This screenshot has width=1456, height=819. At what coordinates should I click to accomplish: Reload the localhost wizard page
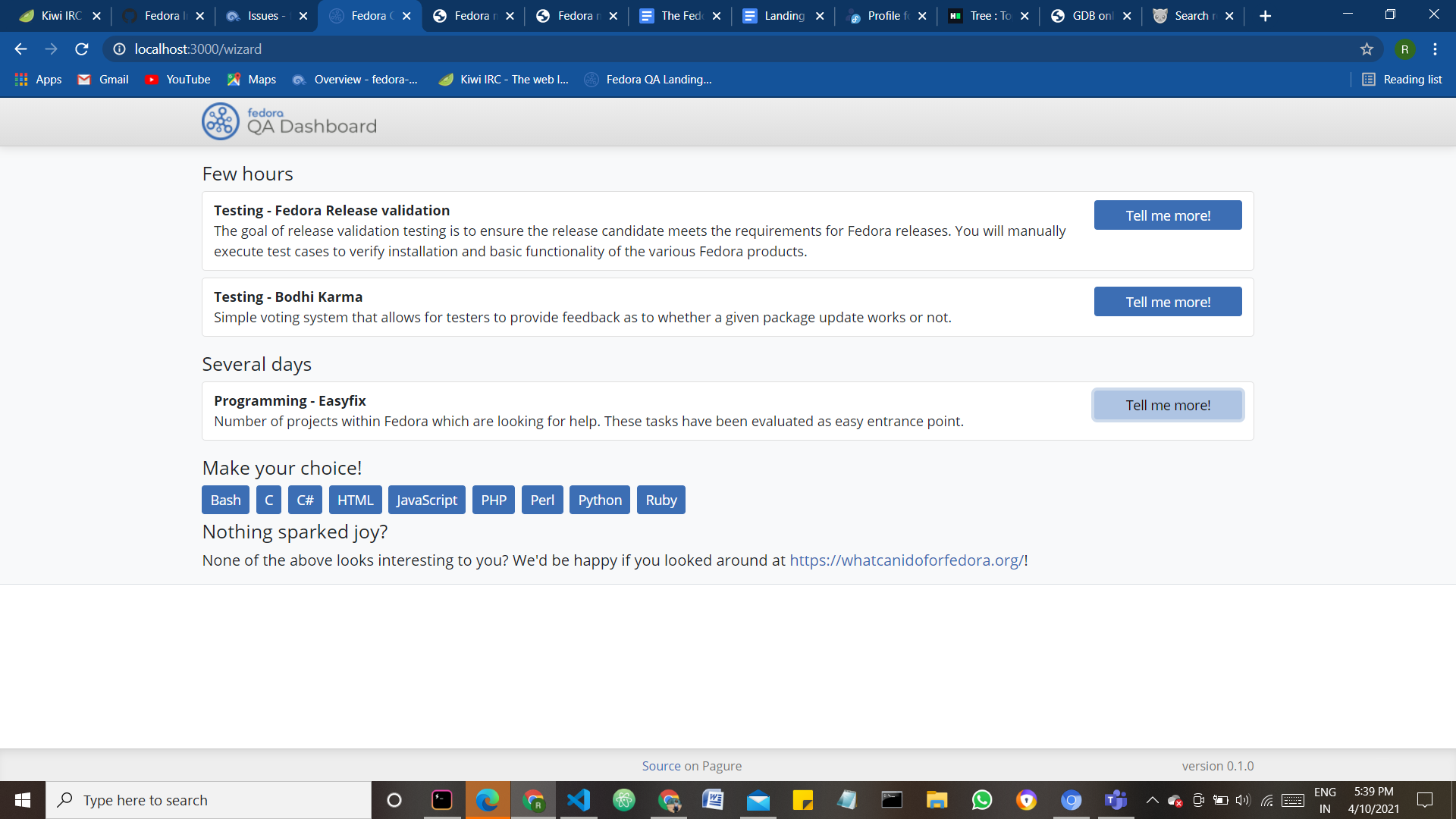[82, 49]
